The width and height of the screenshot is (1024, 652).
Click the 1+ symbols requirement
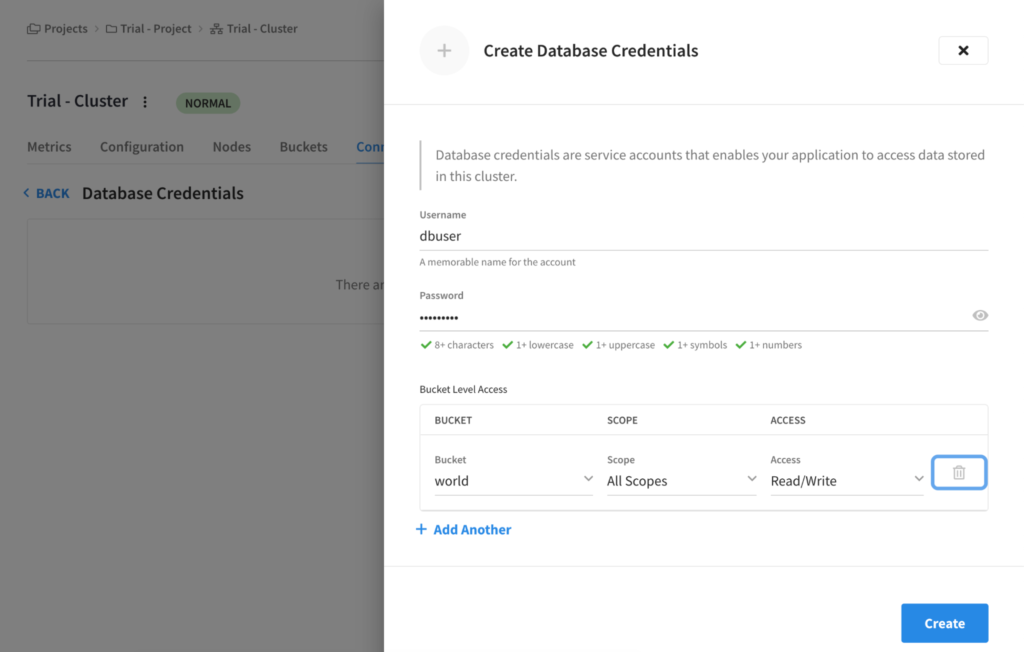click(695, 345)
